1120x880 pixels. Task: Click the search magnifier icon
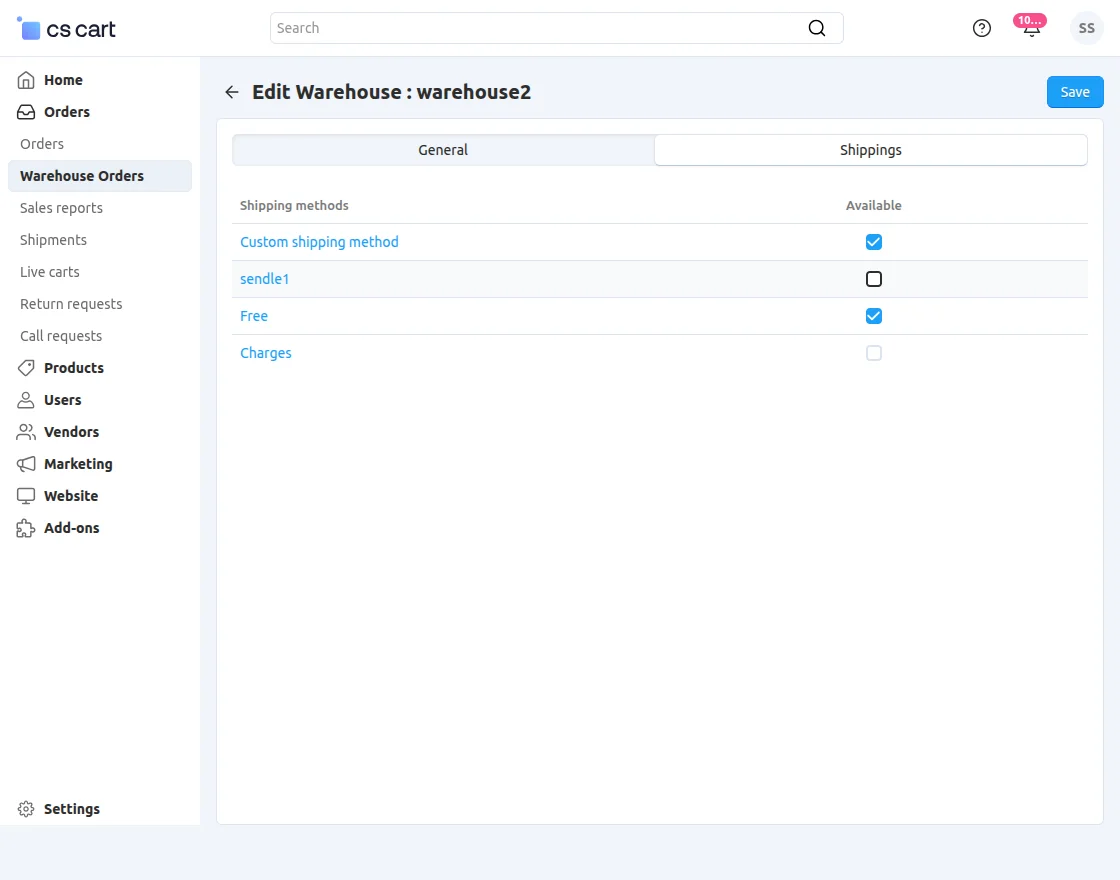(x=817, y=28)
